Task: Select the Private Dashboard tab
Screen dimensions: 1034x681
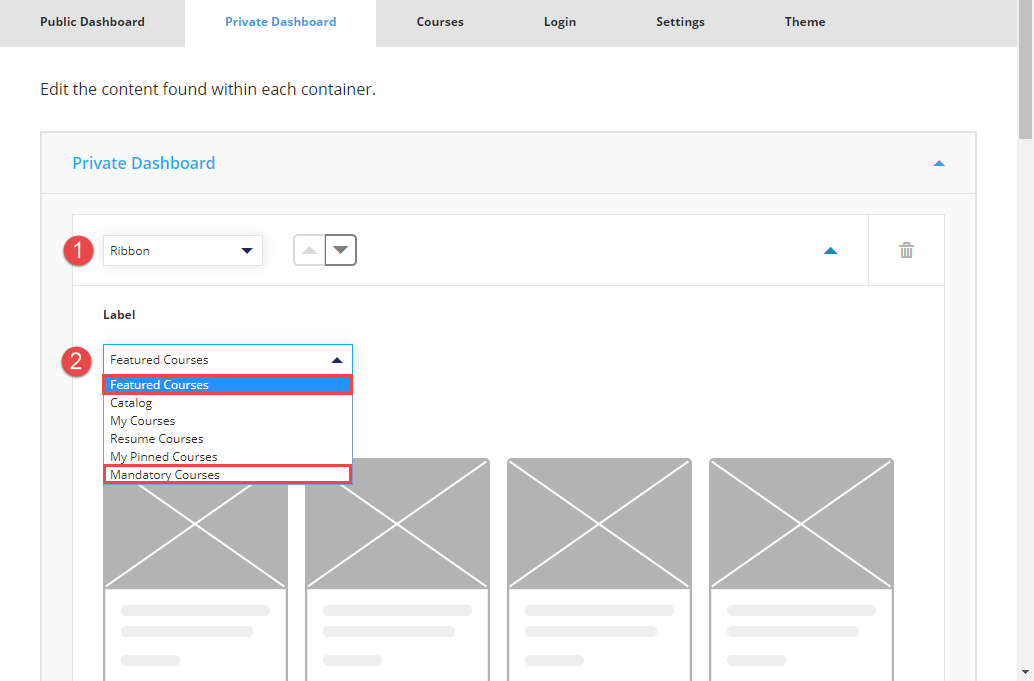Action: pyautogui.click(x=280, y=22)
